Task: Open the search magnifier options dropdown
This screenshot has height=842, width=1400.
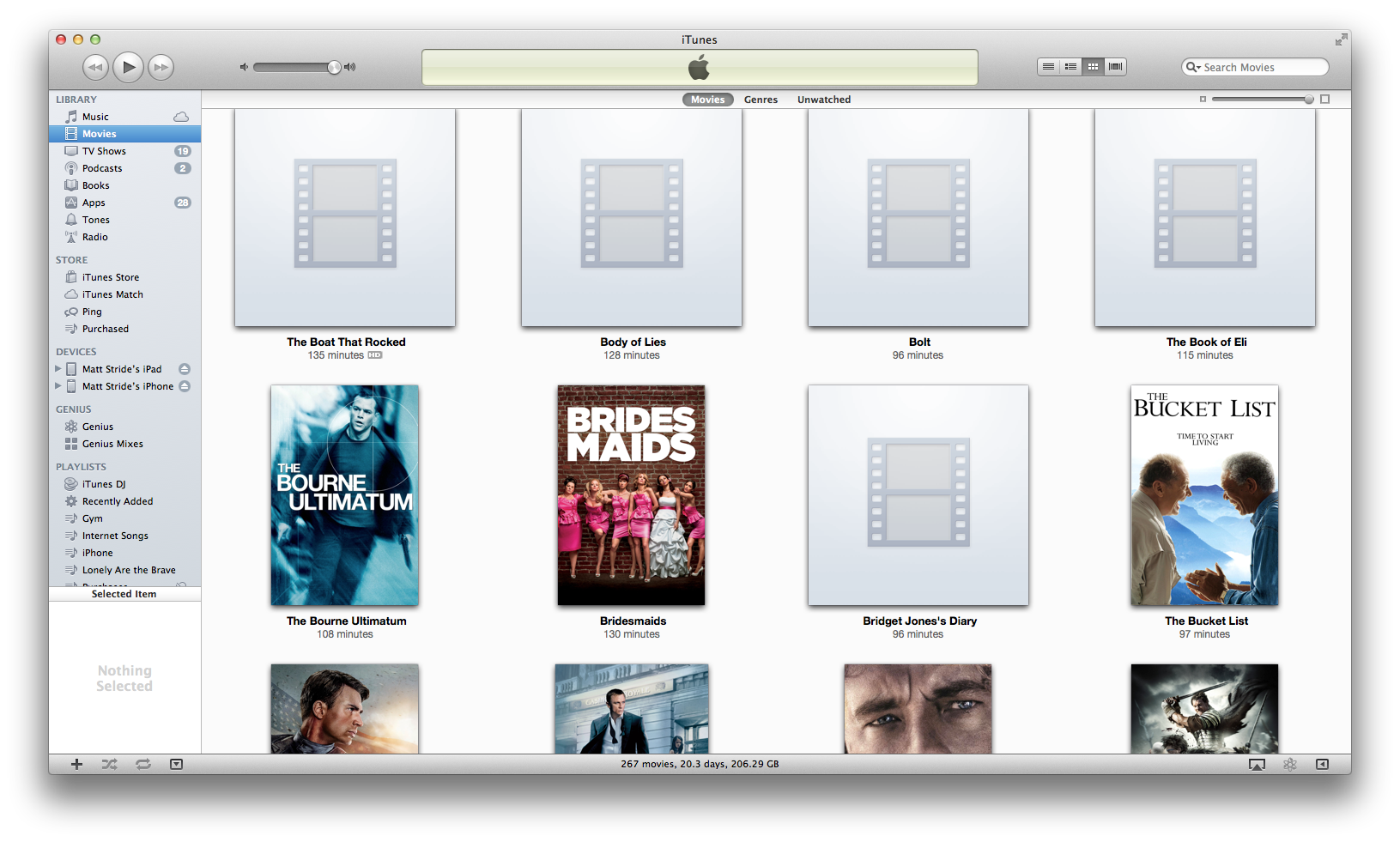Action: [x=1193, y=67]
